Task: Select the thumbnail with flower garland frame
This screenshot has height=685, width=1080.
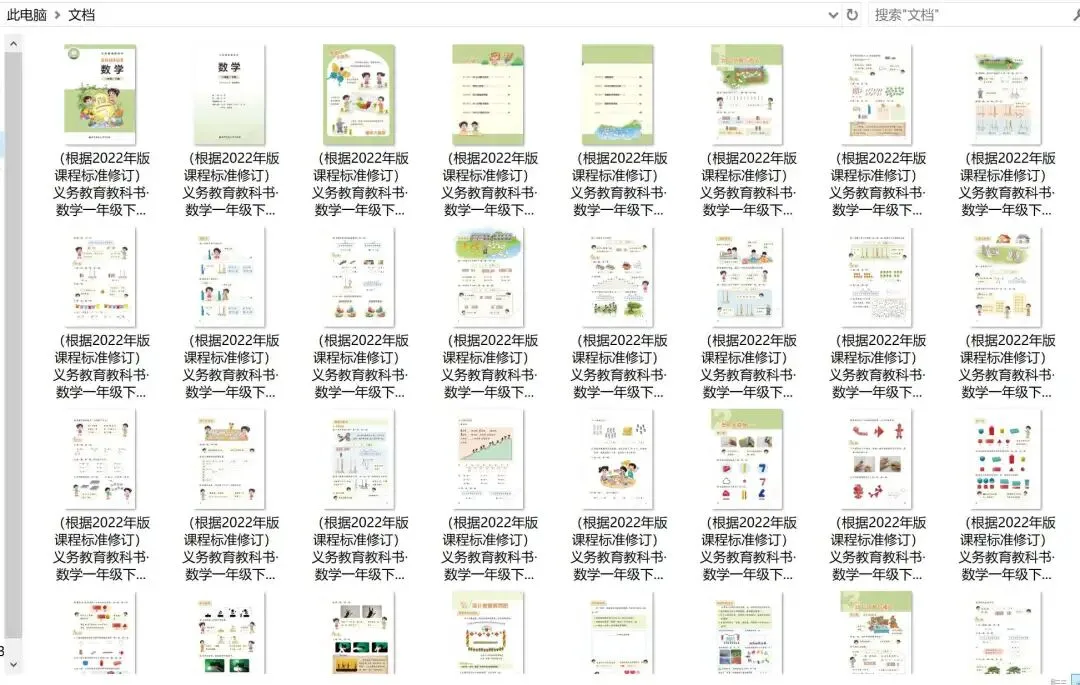Action: tap(488, 633)
